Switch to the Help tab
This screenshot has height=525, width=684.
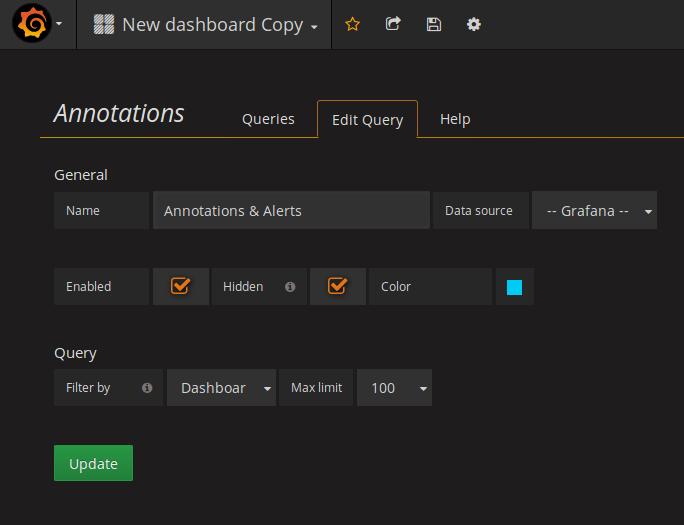[x=455, y=119]
